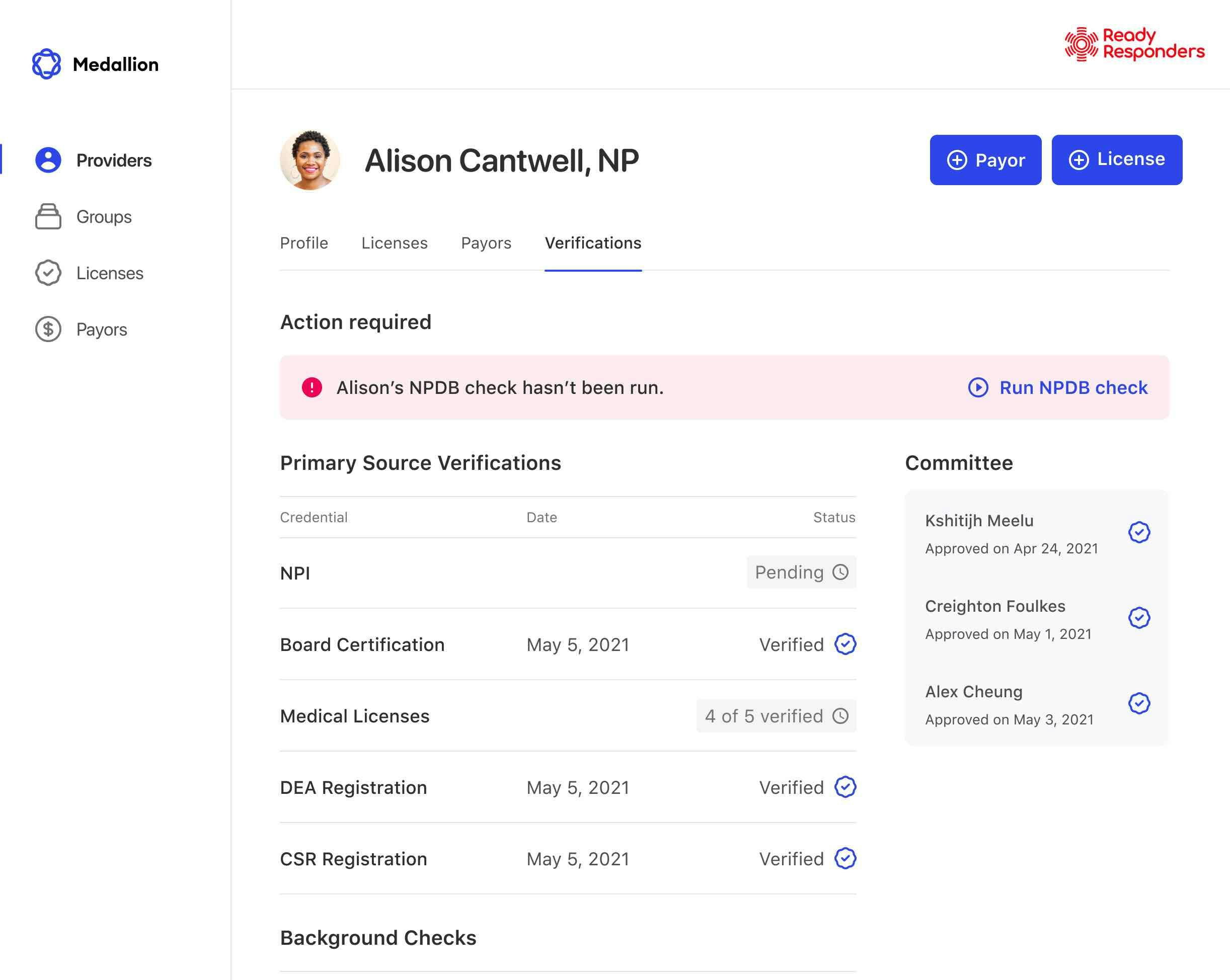The image size is (1230, 980).
Task: Click the Medallion logo icon
Action: coord(46,64)
